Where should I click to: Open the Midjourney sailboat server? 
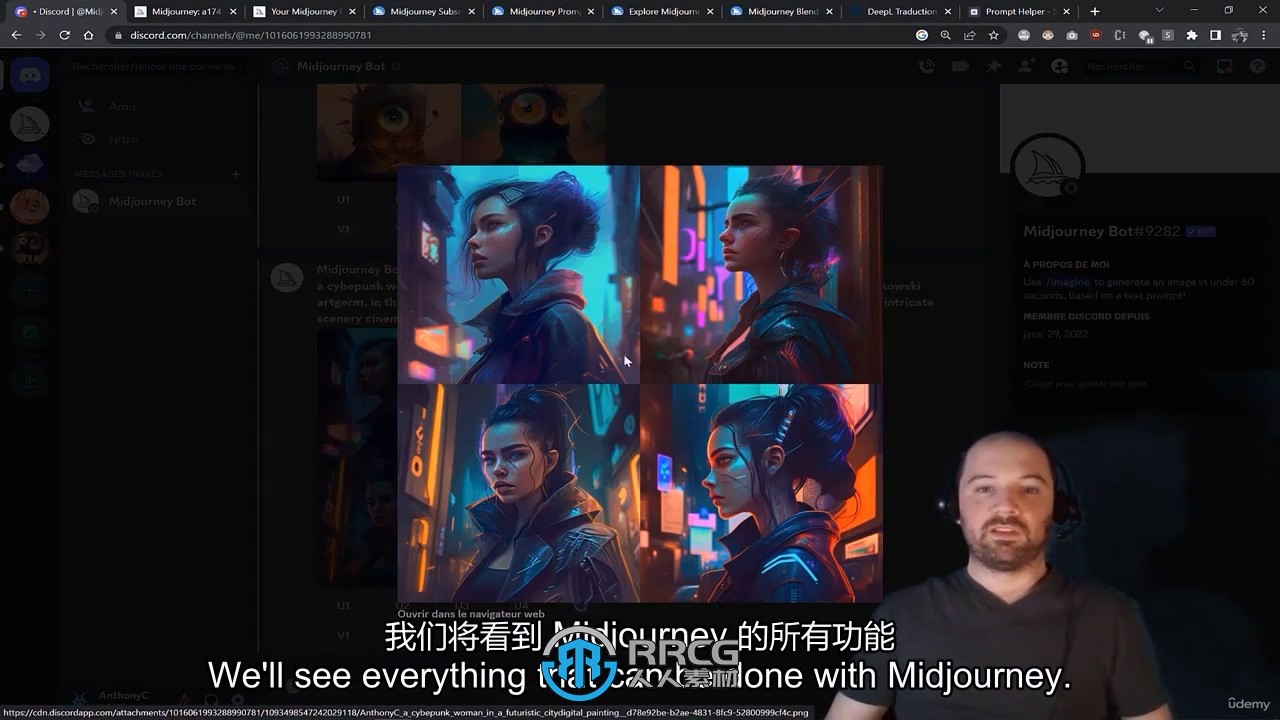[29, 124]
